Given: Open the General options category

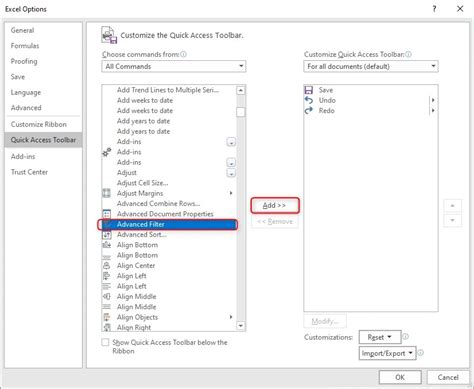Looking at the screenshot, I should pyautogui.click(x=22, y=30).
